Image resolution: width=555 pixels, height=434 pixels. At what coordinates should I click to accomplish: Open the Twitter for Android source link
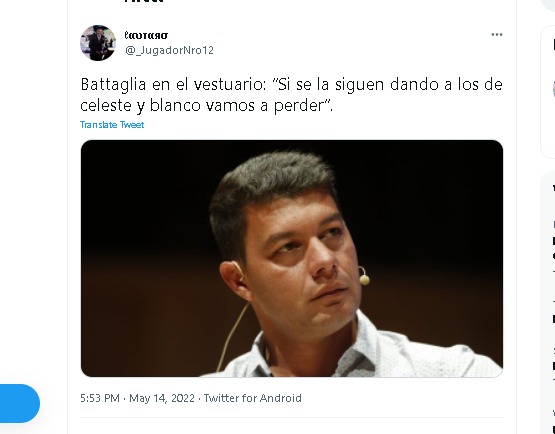pos(253,398)
